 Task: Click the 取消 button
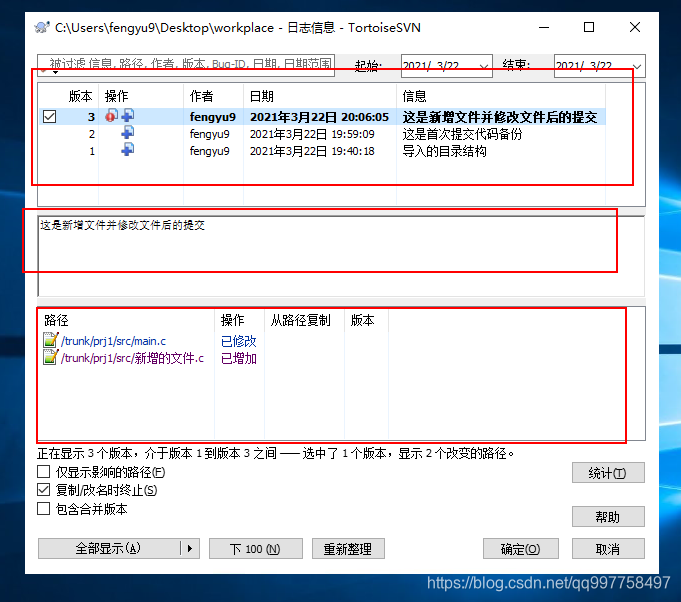click(608, 549)
